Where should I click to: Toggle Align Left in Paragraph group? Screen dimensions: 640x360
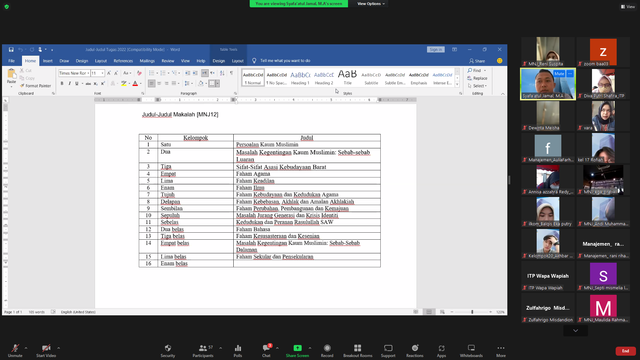pyautogui.click(x=151, y=84)
